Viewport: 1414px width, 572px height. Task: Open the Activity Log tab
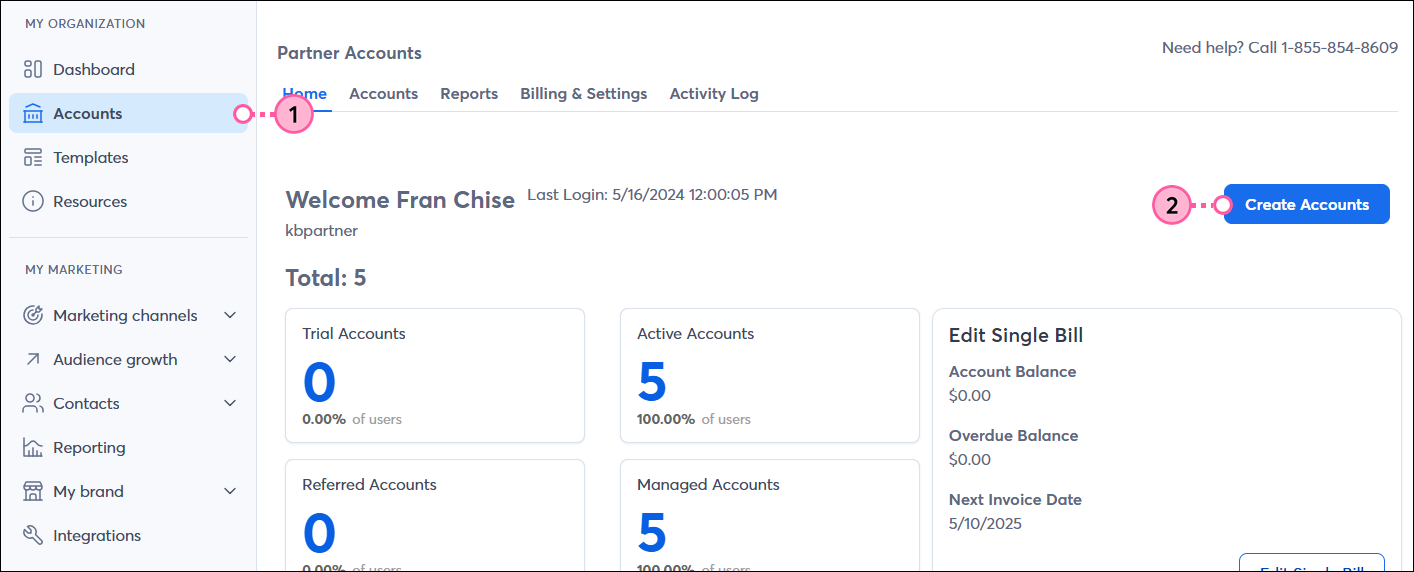pos(714,93)
